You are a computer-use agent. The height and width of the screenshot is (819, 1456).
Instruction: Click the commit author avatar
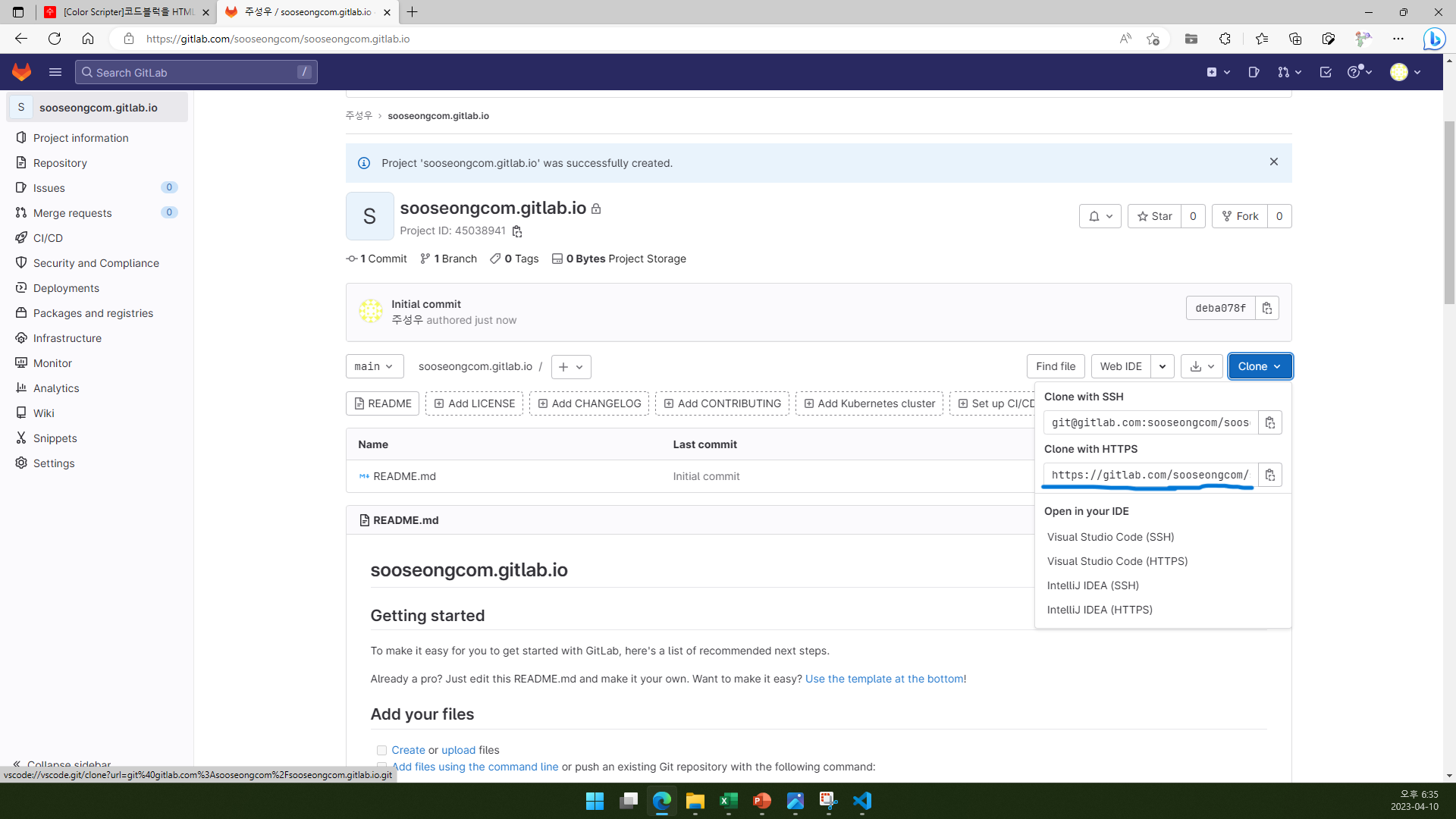371,311
